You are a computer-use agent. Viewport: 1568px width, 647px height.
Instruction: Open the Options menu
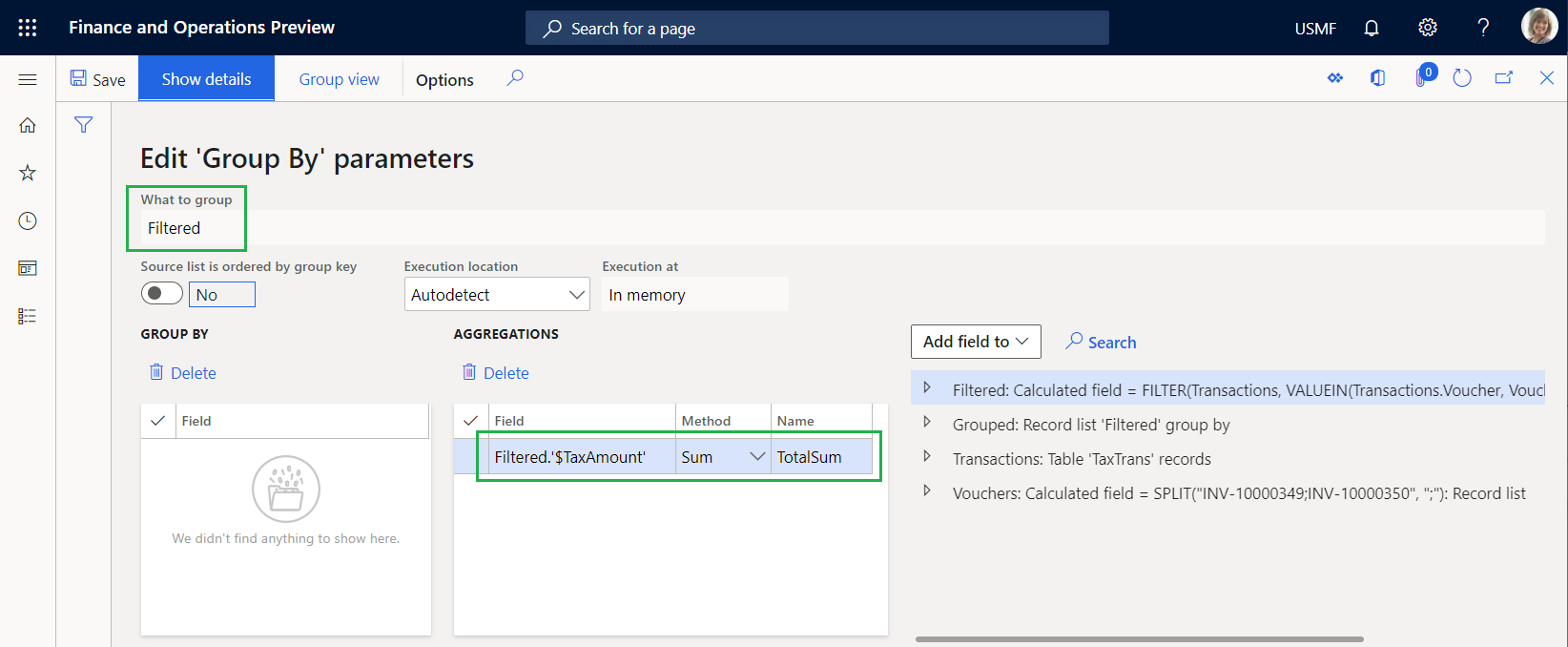(444, 80)
